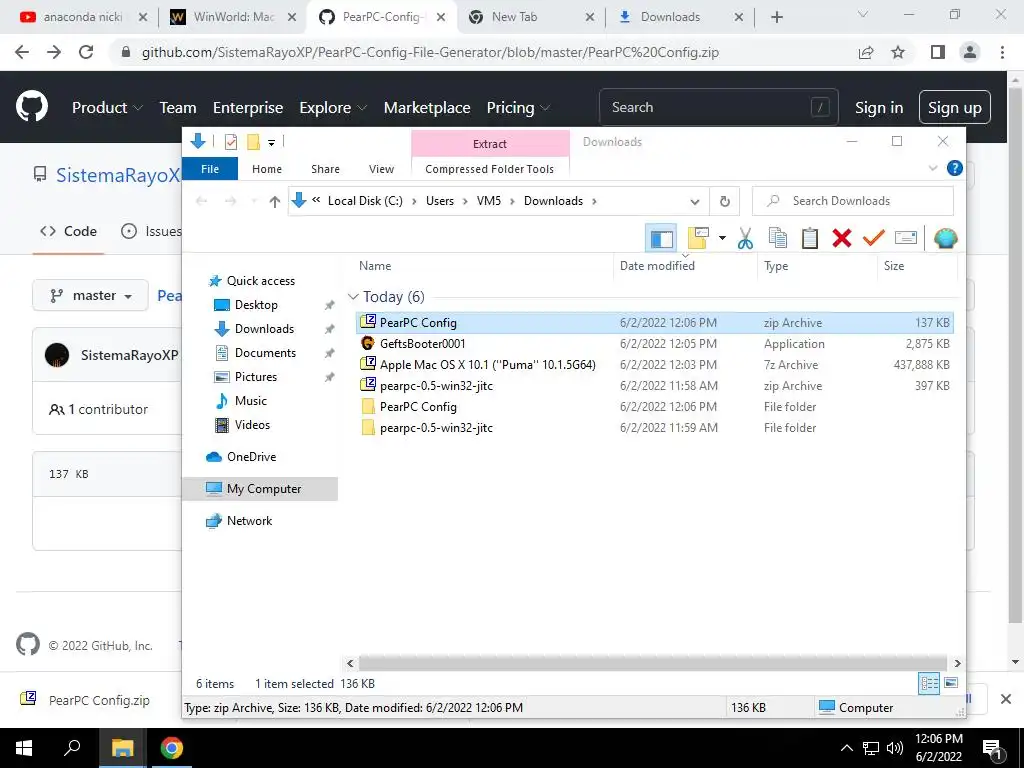Sort by the Name column header
Screen dimensions: 1024x768
pos(375,266)
